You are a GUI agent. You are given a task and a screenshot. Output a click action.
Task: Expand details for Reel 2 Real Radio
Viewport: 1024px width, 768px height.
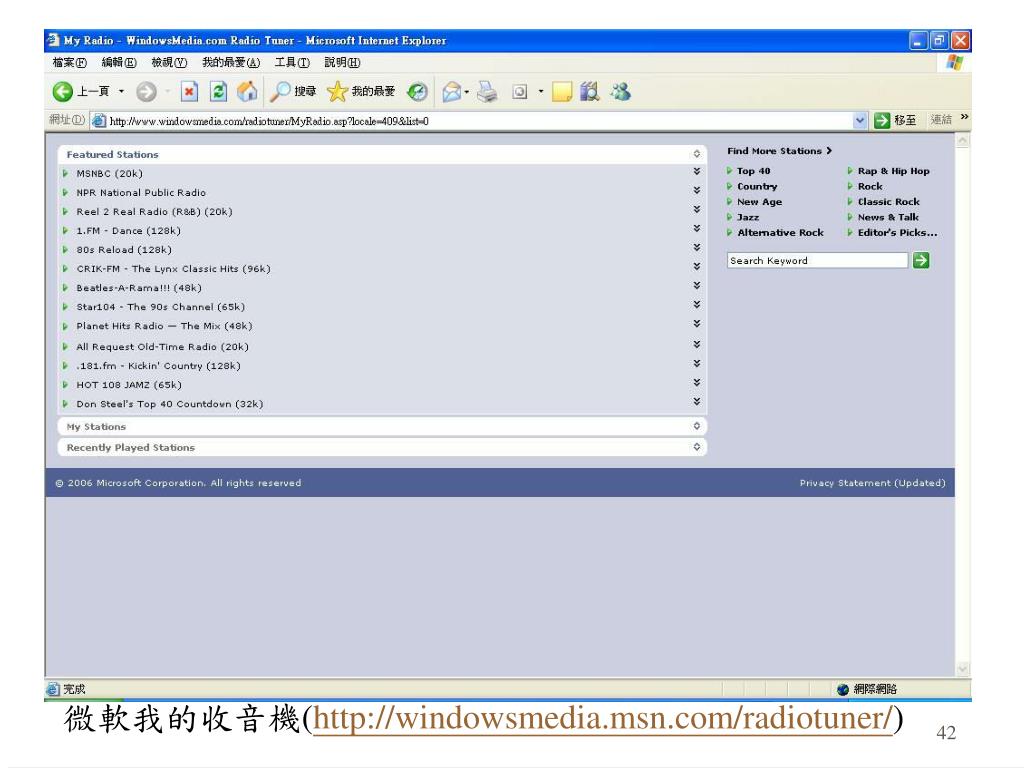point(697,209)
